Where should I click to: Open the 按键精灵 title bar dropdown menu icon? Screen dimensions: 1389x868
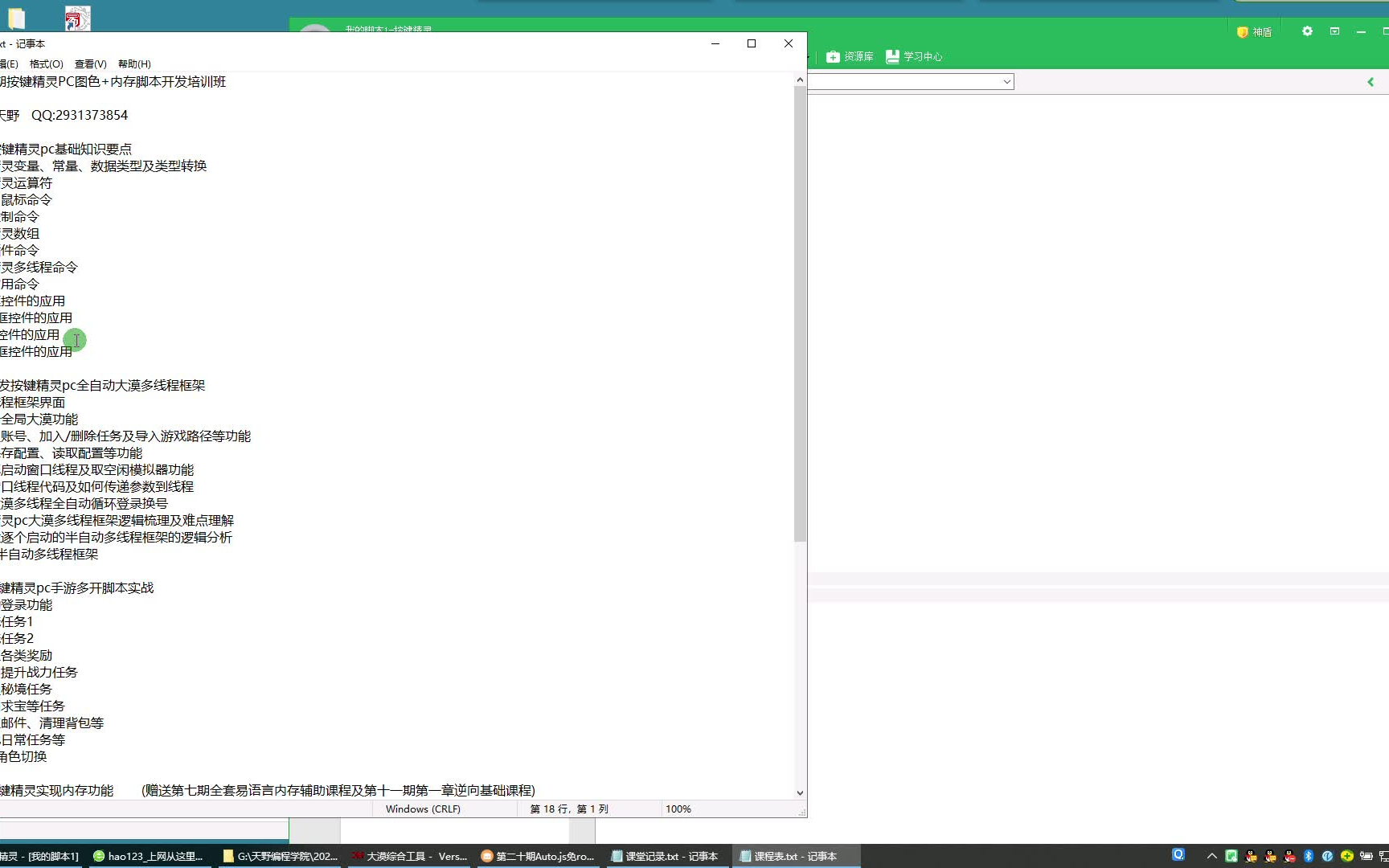coord(1334,31)
